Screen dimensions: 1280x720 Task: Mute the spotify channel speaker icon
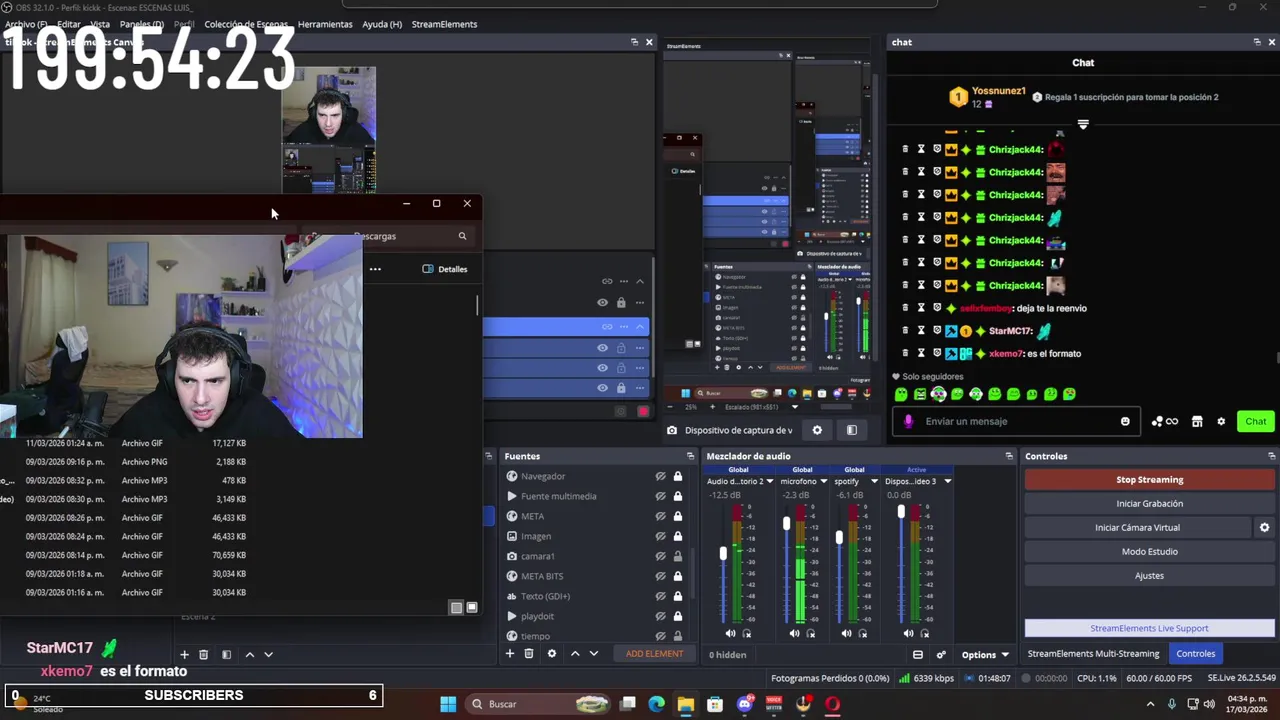[x=846, y=633]
